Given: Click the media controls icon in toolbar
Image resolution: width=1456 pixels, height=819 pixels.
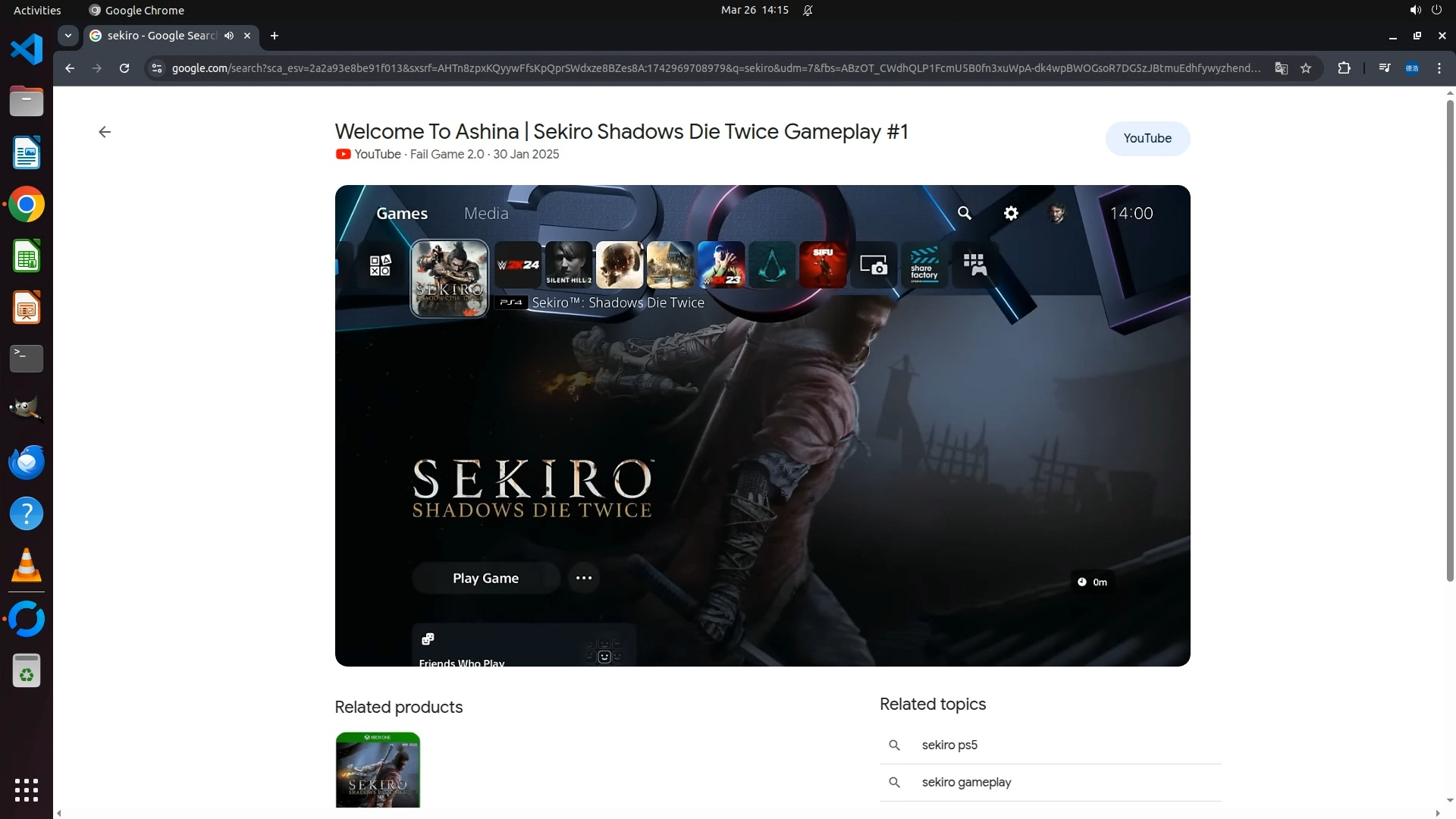Looking at the screenshot, I should tap(1384, 68).
